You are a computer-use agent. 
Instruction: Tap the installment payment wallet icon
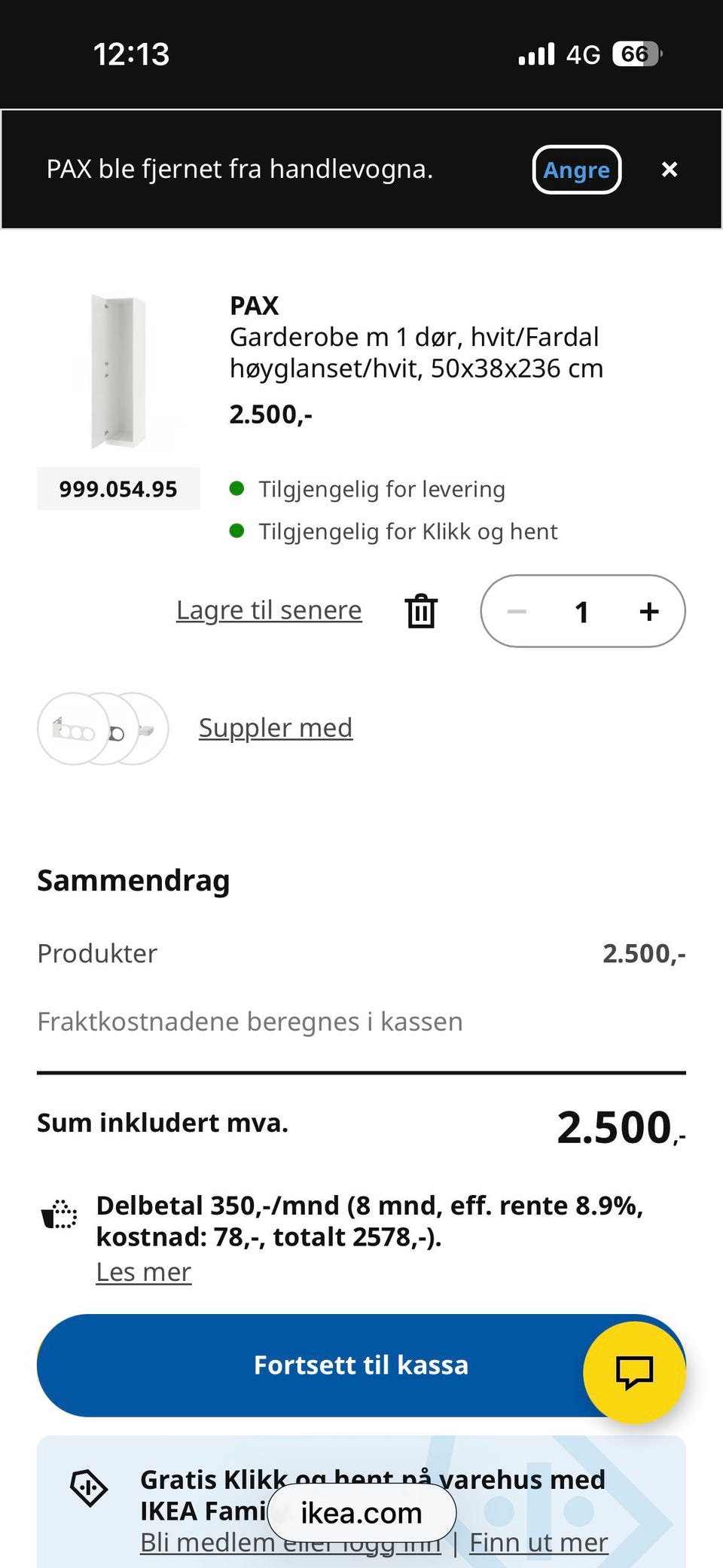click(59, 1214)
